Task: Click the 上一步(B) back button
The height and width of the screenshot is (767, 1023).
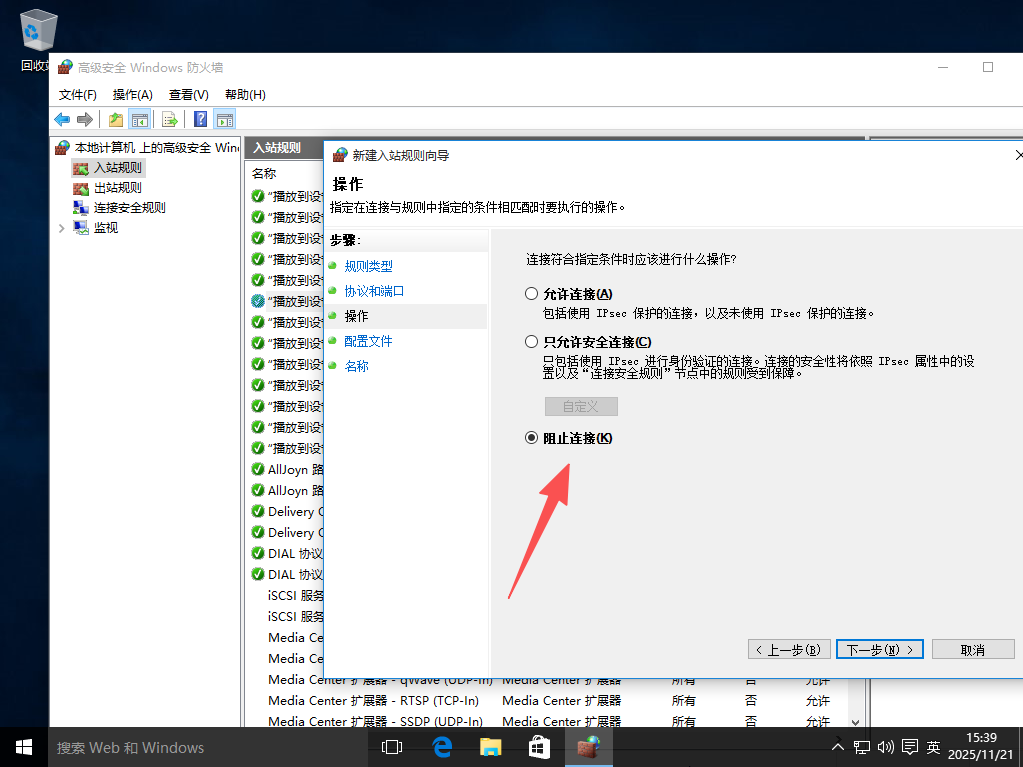Action: pos(789,650)
